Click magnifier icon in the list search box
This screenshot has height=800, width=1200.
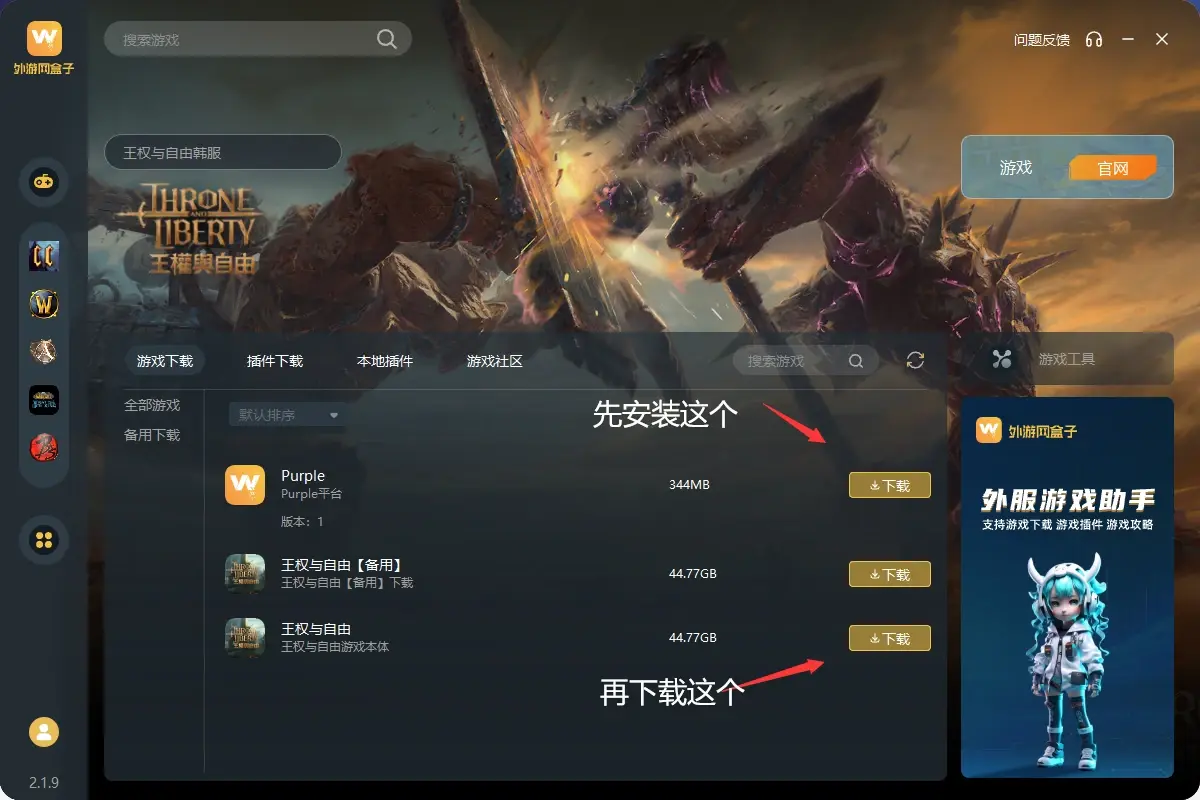tap(856, 361)
